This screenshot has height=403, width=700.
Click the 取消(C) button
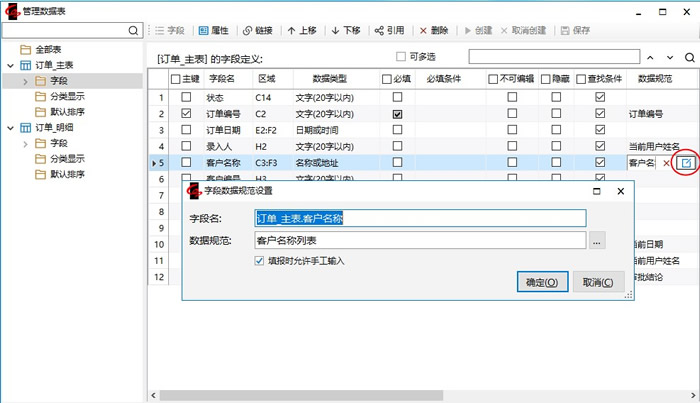pos(599,282)
